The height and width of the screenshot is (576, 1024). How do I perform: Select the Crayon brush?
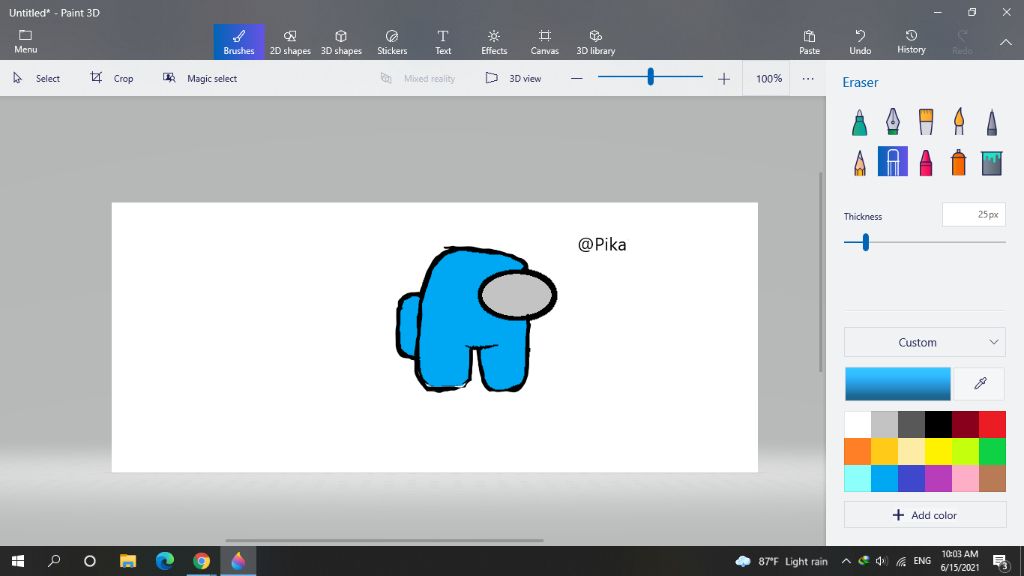click(x=925, y=162)
